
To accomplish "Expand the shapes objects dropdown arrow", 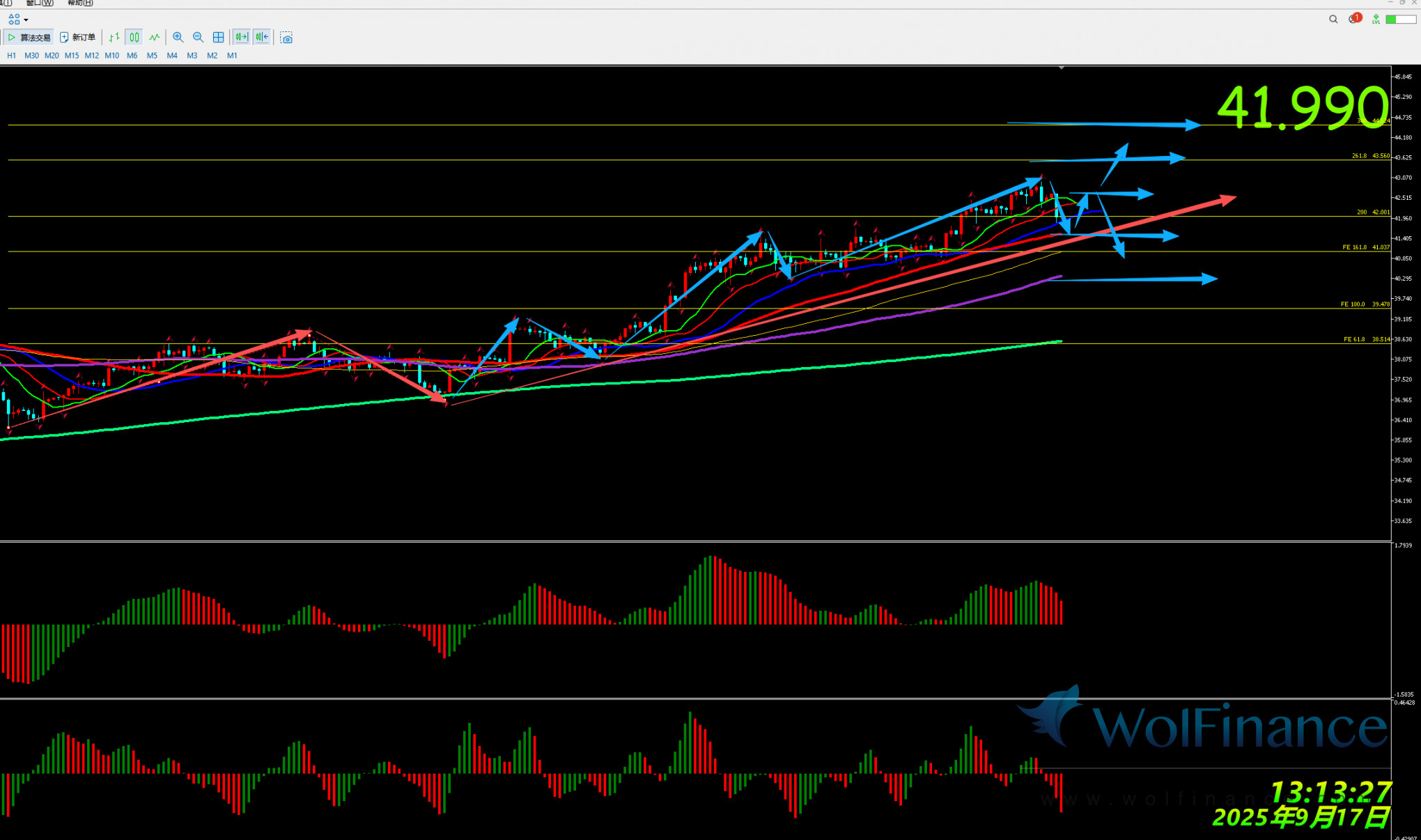I will [x=26, y=20].
